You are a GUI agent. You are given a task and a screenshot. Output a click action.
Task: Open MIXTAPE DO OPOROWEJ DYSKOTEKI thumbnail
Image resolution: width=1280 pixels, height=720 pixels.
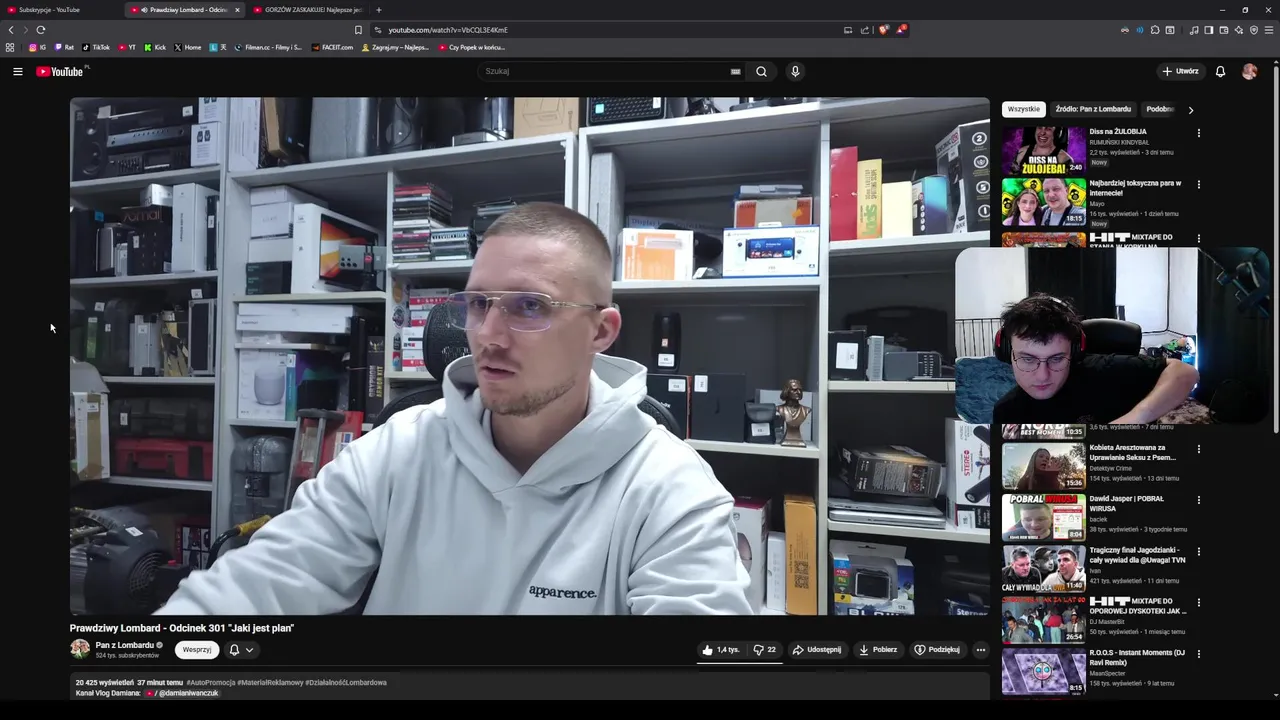click(x=1043, y=620)
